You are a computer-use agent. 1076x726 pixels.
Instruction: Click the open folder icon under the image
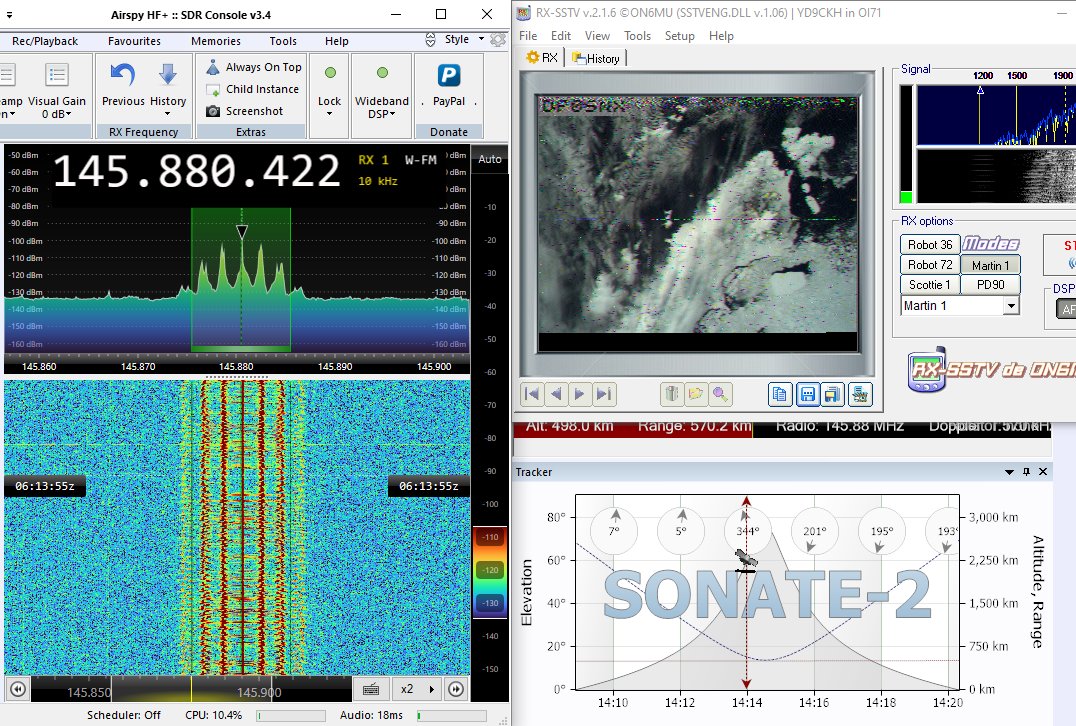point(696,394)
